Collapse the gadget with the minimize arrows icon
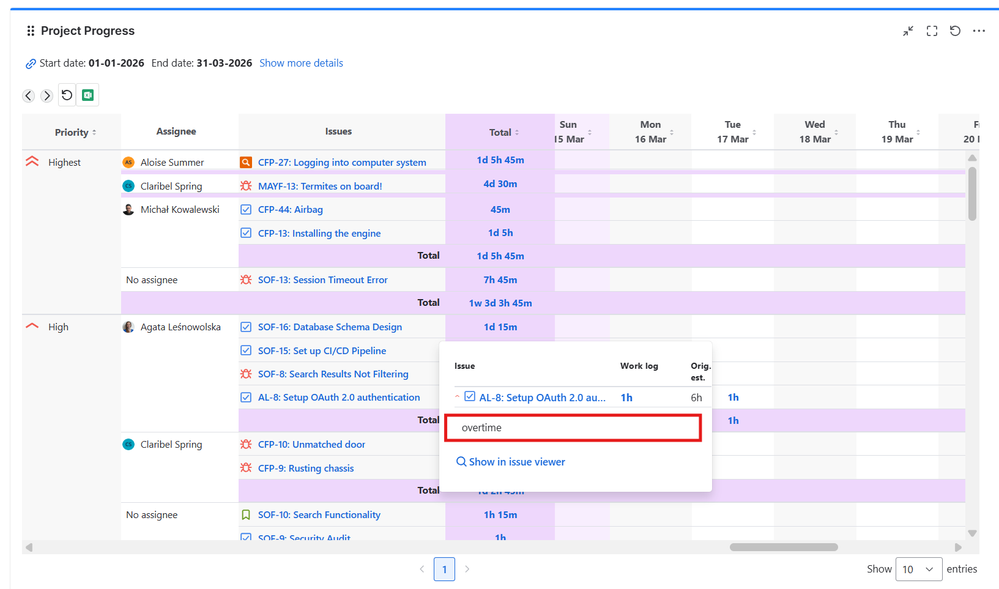This screenshot has height=589, width=999. 907,31
